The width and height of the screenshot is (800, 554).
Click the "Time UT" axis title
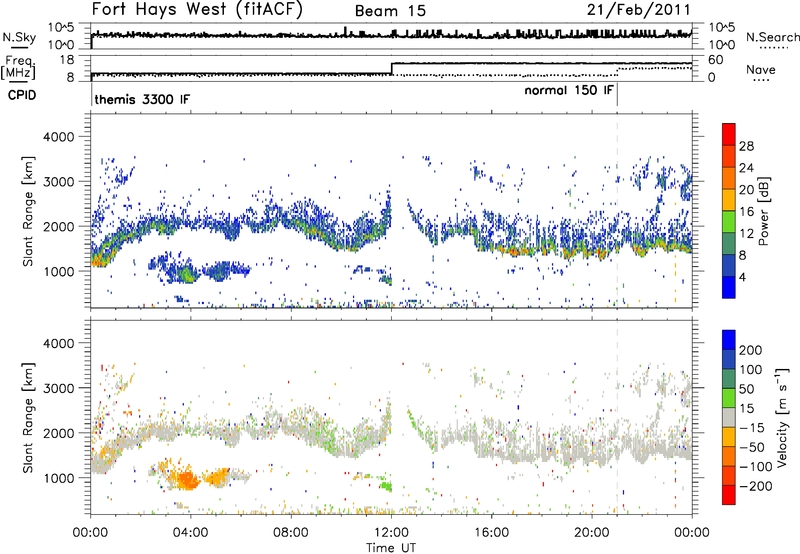coord(391,548)
